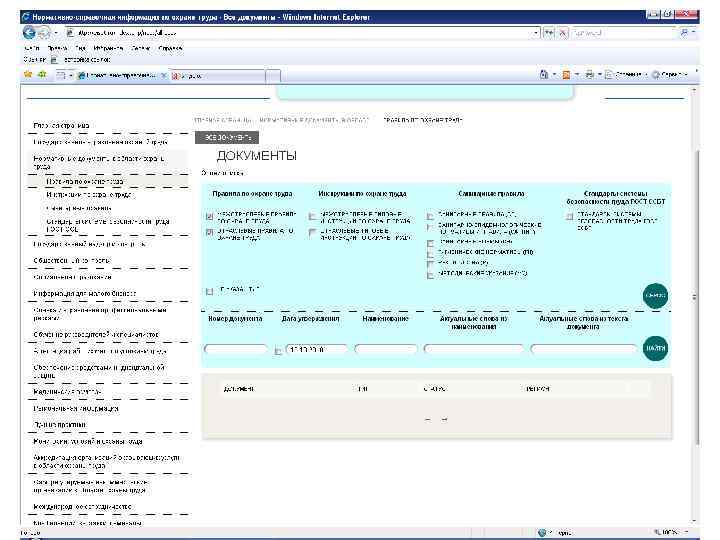
Task: Click the browser Forward arrow button
Action: click(x=44, y=33)
